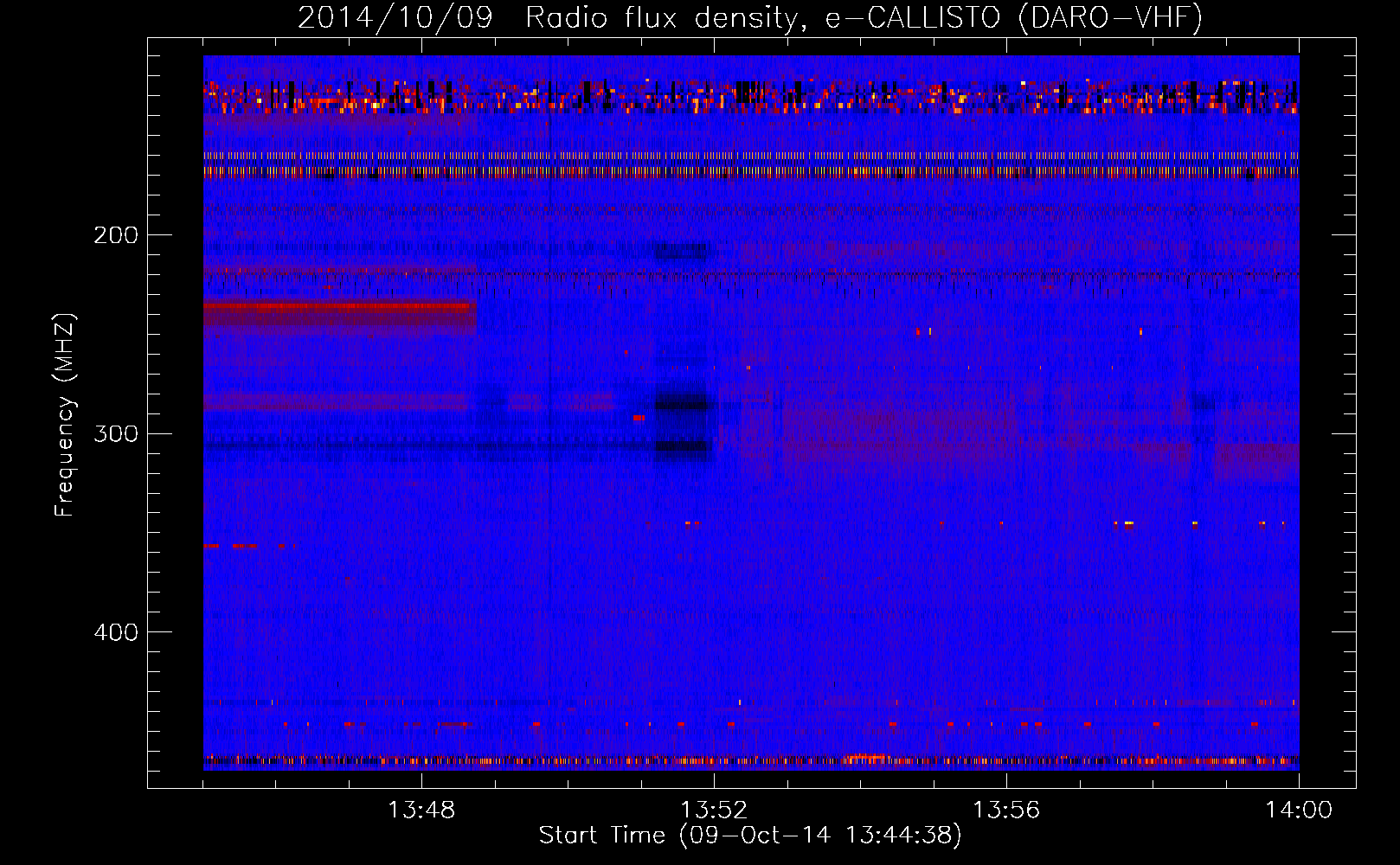This screenshot has width=1400, height=865.
Task: Click the 14:00 time tick label
Action: [1299, 811]
